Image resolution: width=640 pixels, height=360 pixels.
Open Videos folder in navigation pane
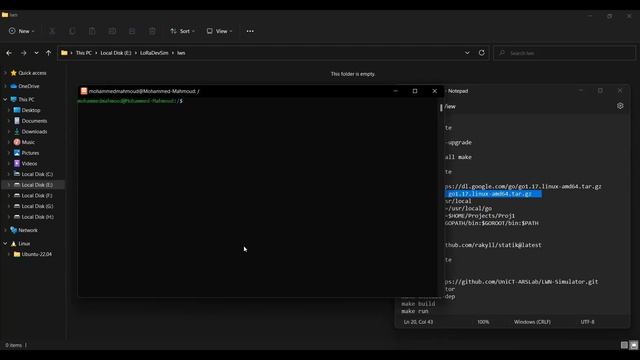click(x=29, y=163)
